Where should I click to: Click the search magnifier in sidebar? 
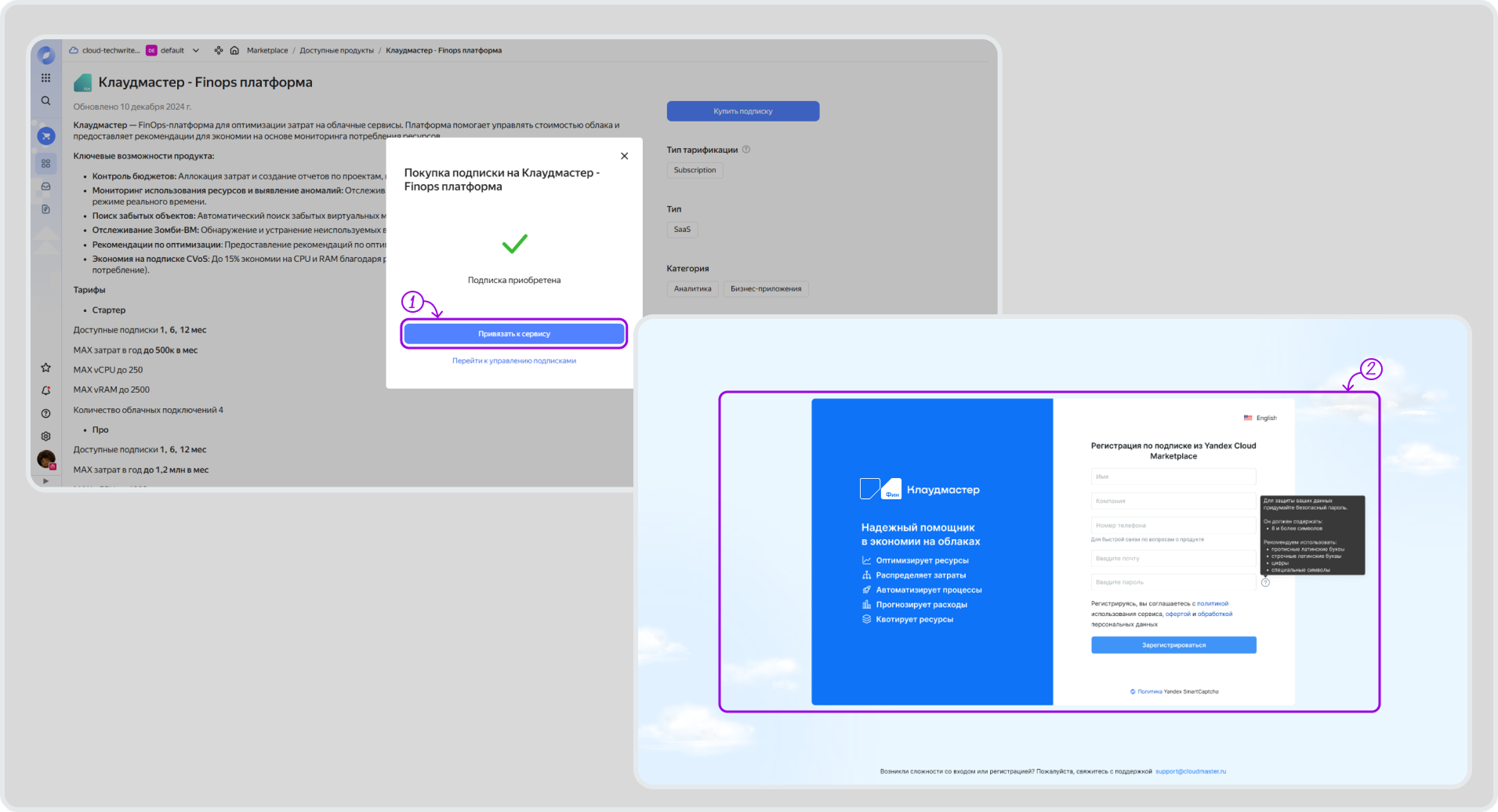point(45,101)
